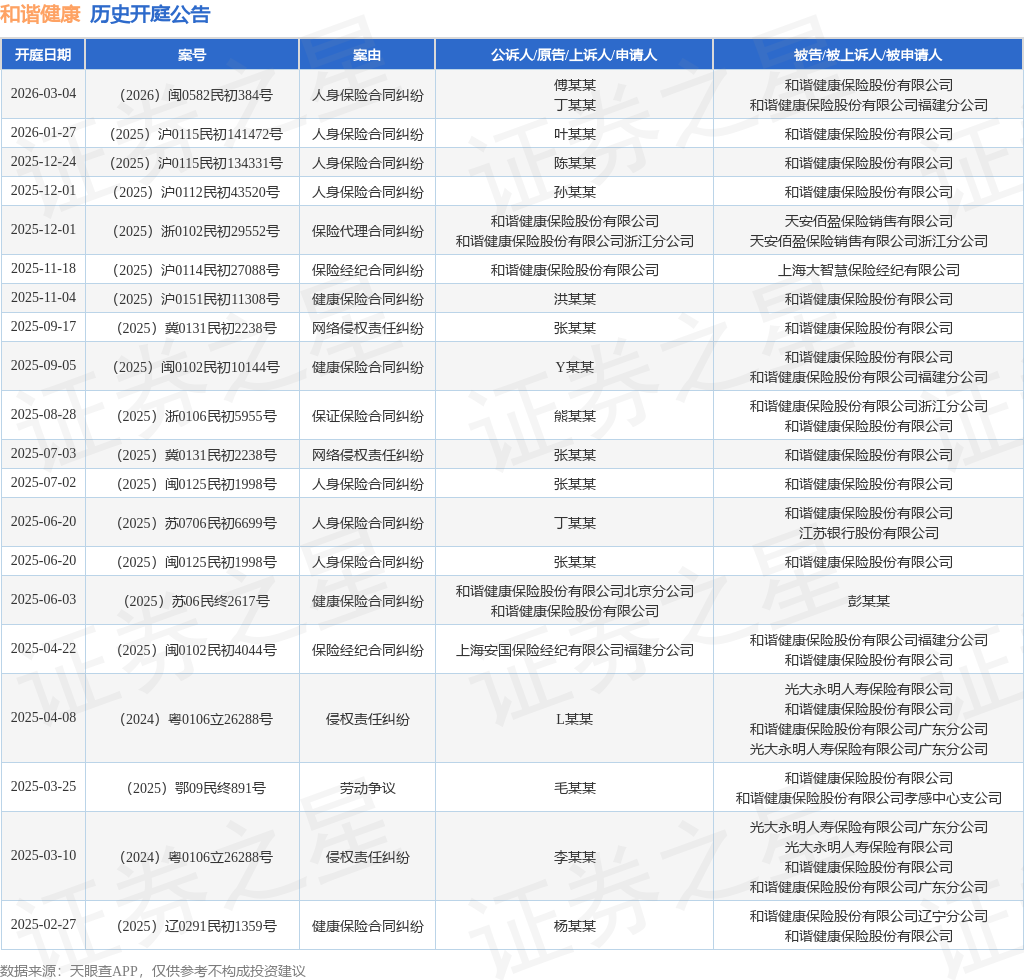Click plaintiff 叶某某
The height and width of the screenshot is (980, 1024).
click(x=574, y=134)
